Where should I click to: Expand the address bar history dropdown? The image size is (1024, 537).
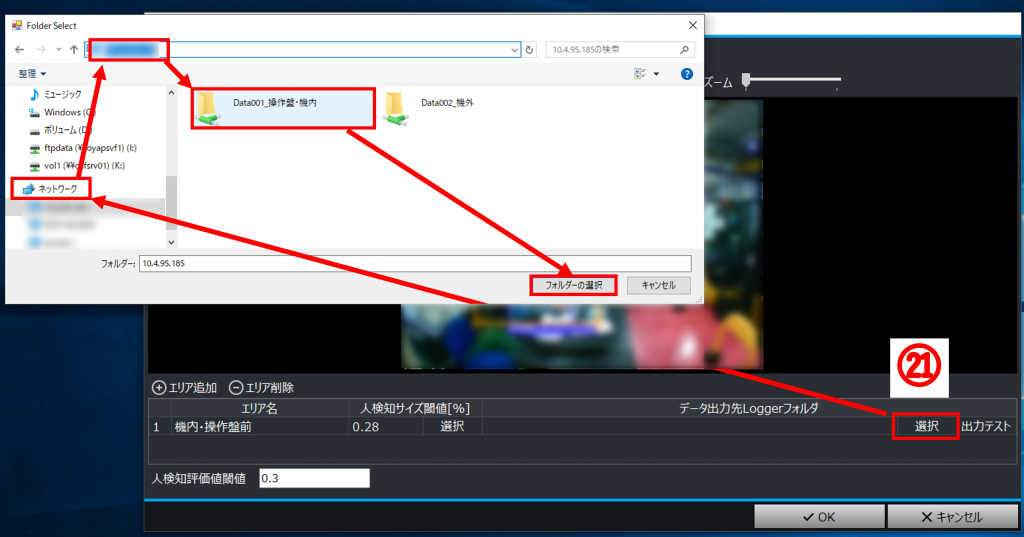[x=514, y=50]
